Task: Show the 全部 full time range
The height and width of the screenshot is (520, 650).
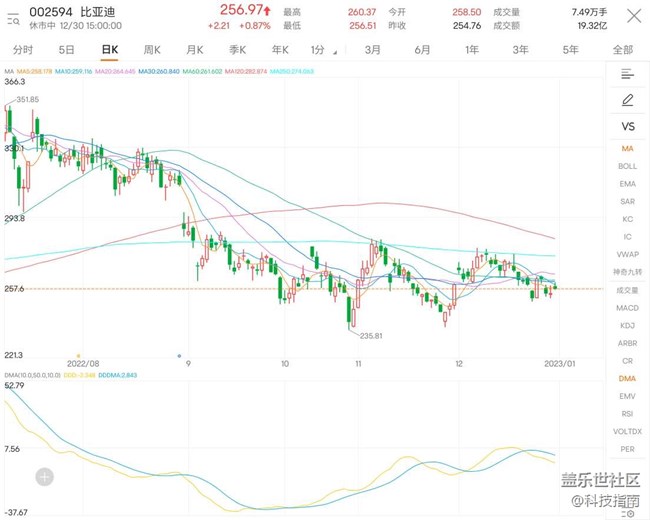Action: click(622, 49)
